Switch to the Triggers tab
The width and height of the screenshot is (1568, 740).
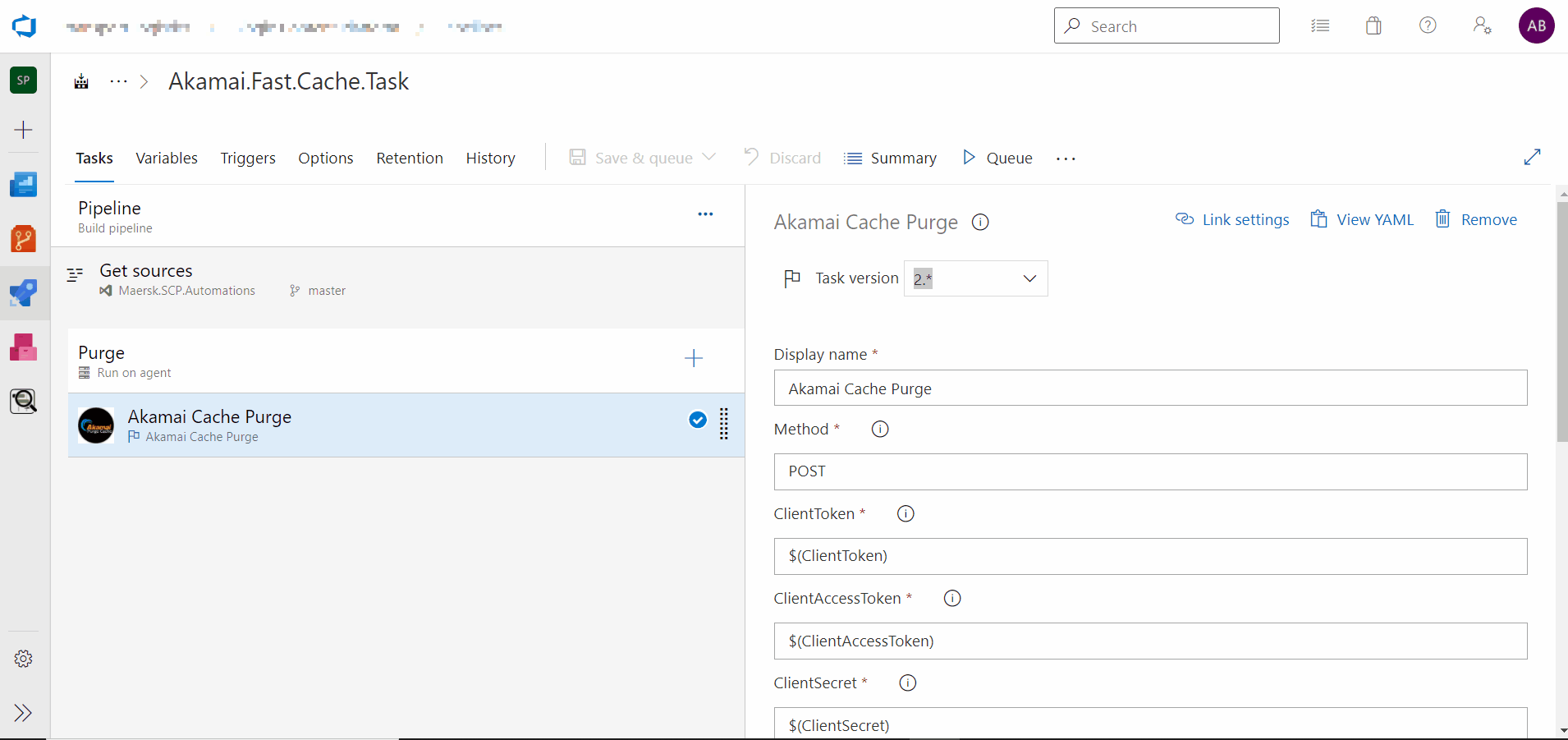[x=248, y=159]
